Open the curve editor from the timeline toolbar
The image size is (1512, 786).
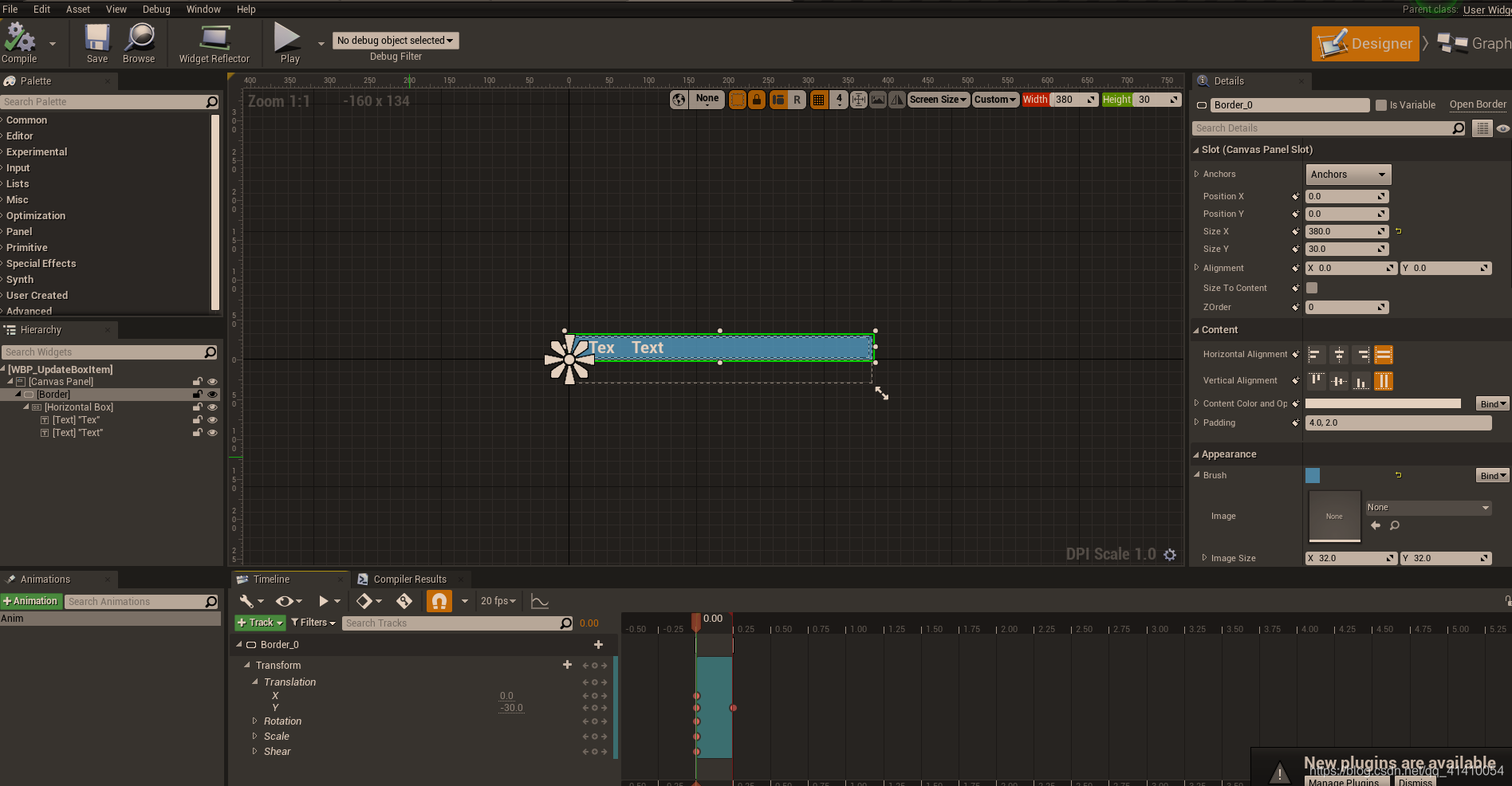point(539,601)
